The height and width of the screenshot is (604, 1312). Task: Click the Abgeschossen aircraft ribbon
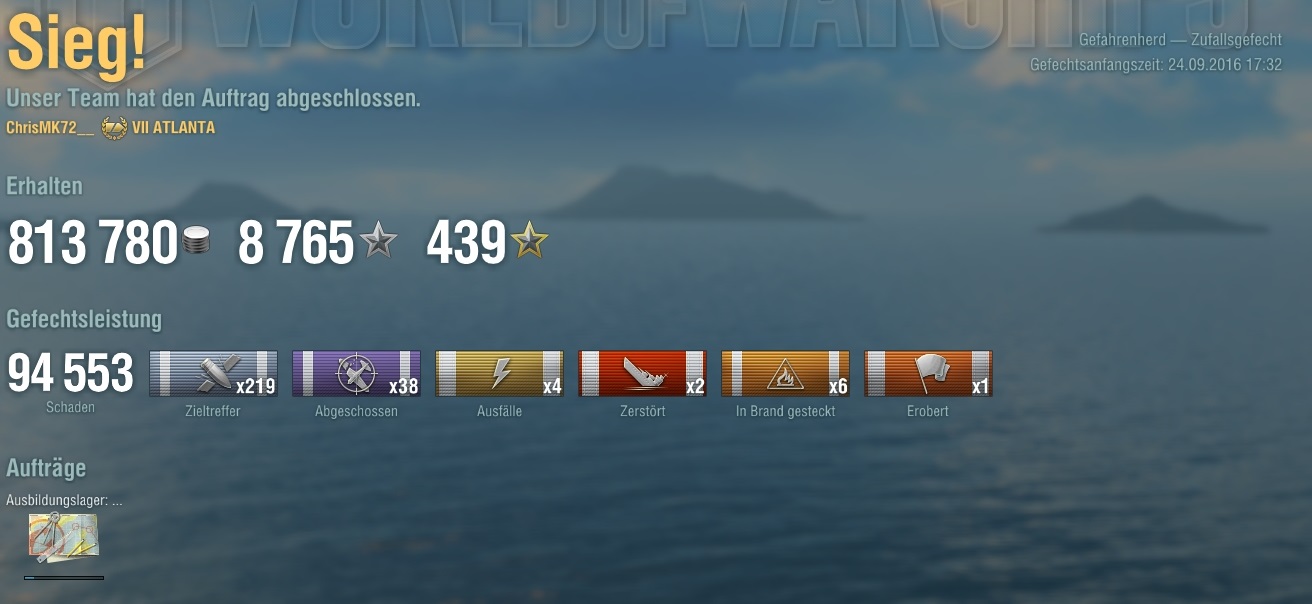click(x=356, y=374)
